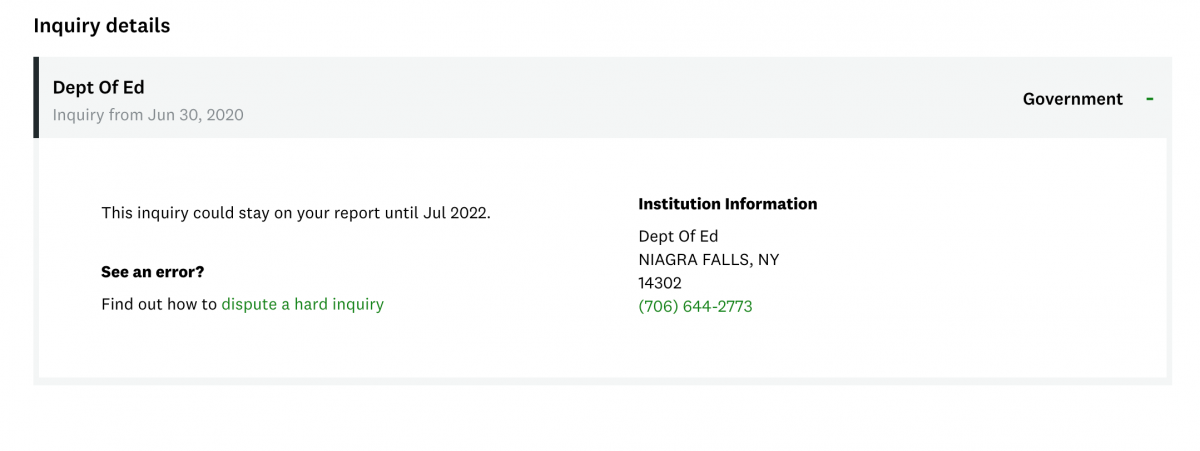Image resolution: width=1200 pixels, height=451 pixels.
Task: Click the 14302 zip code text
Action: (x=660, y=283)
